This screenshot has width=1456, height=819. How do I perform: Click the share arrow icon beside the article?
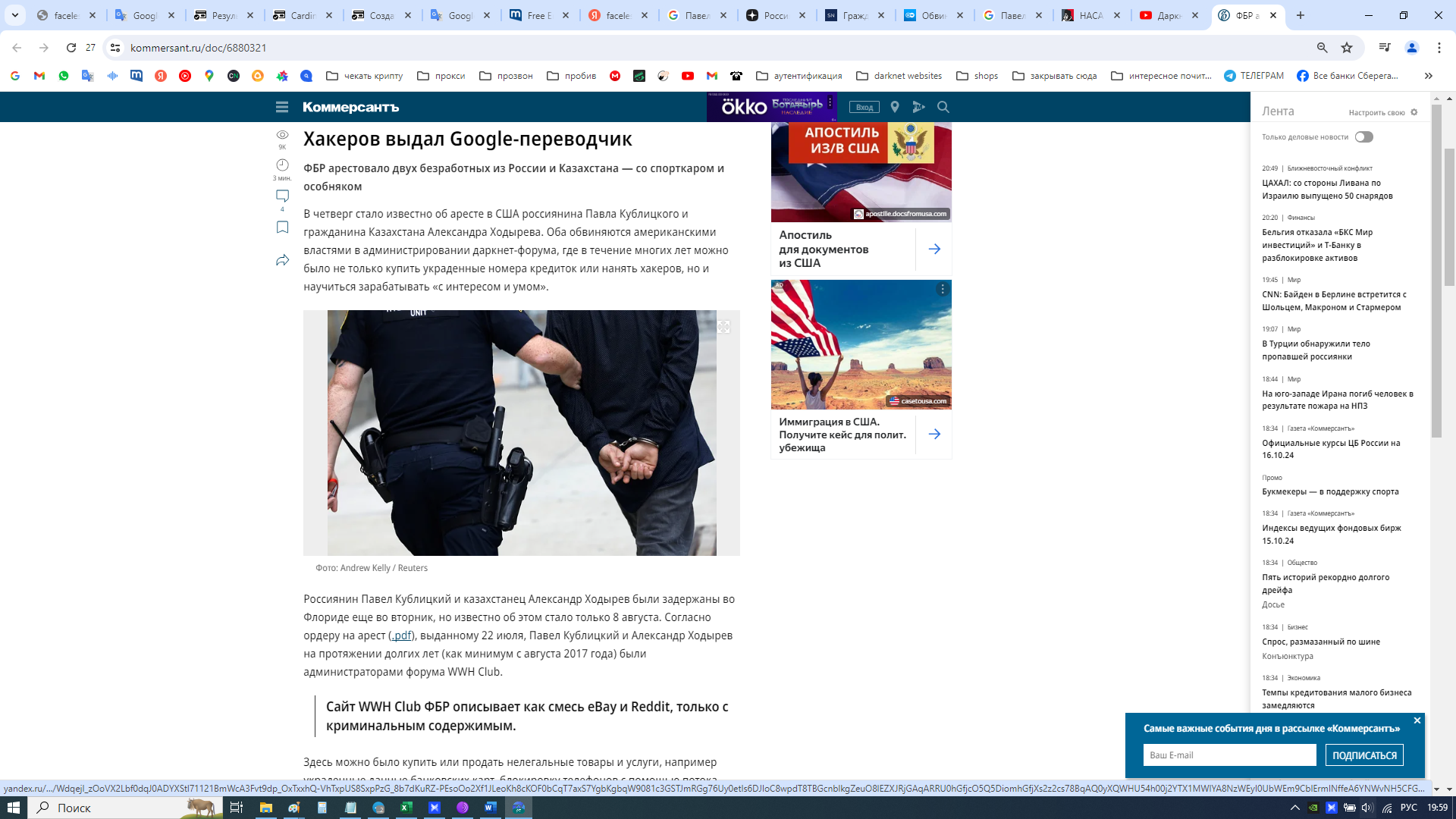[282, 260]
